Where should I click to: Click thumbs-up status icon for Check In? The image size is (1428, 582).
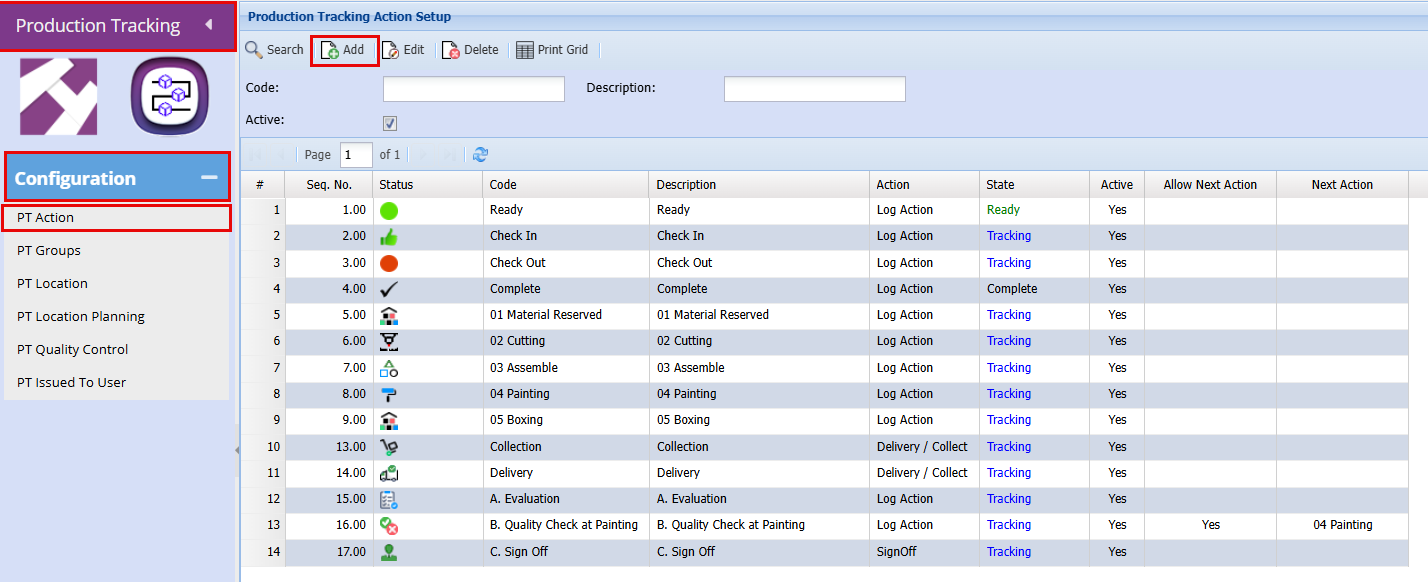tap(389, 237)
